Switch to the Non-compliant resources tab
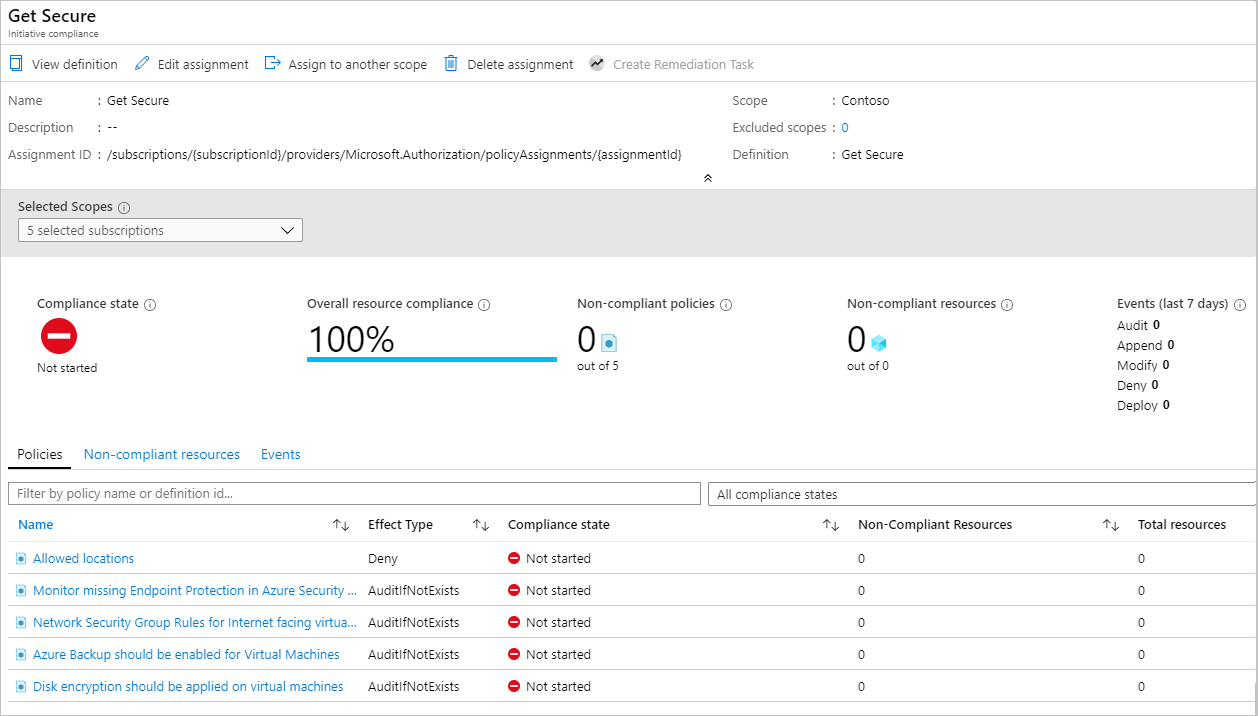Image resolution: width=1258 pixels, height=716 pixels. click(x=161, y=454)
